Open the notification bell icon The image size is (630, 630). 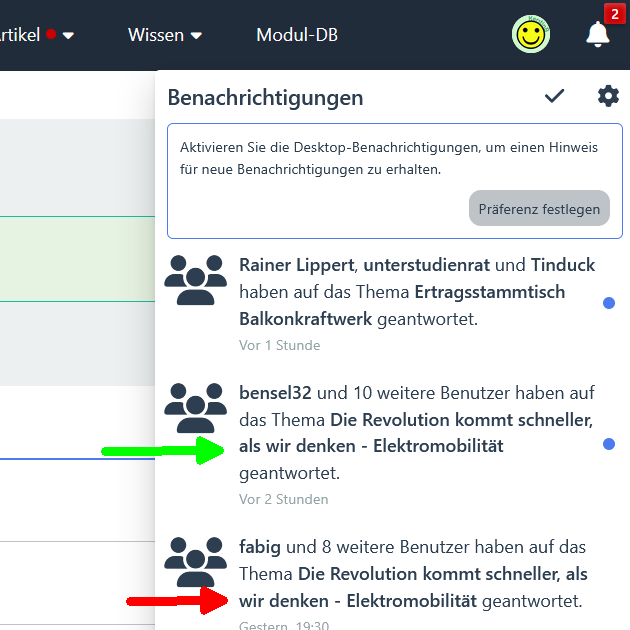pos(597,35)
